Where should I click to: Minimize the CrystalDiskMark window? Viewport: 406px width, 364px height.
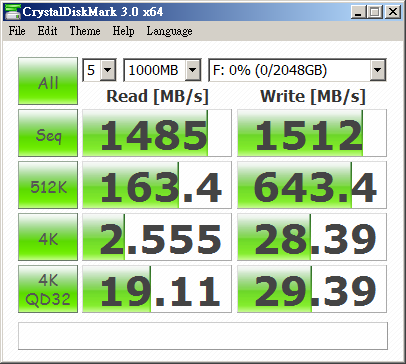(358, 12)
